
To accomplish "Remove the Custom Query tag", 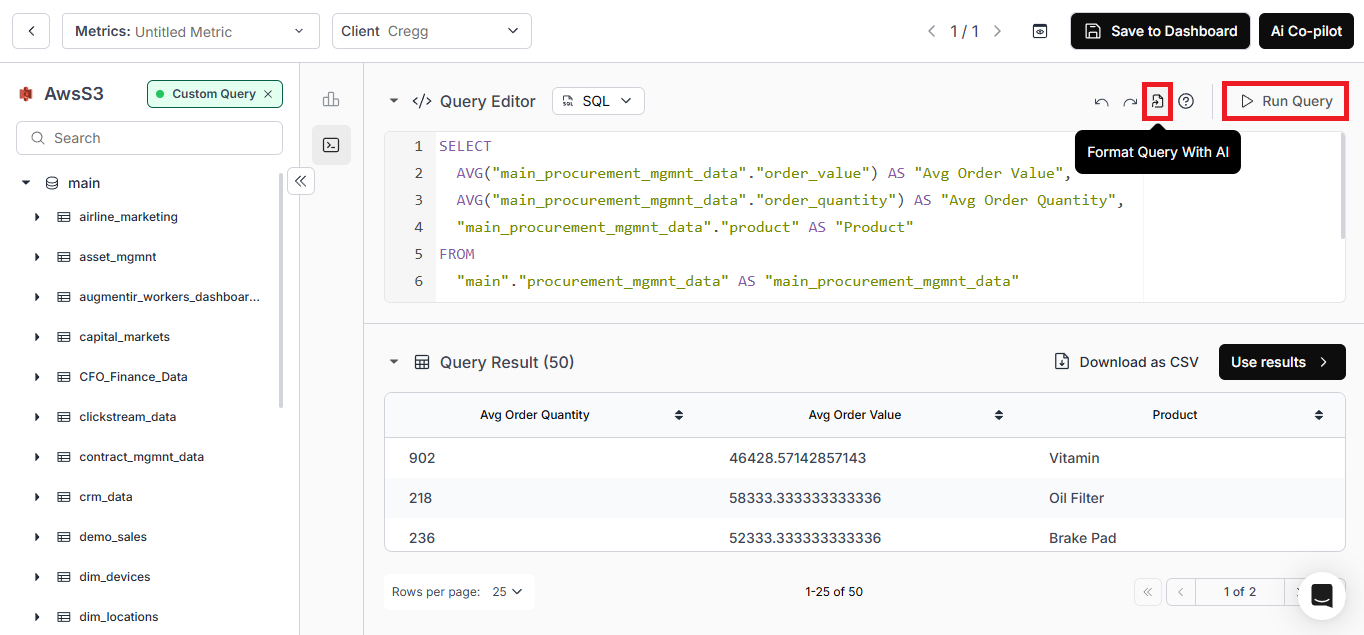I will [268, 94].
